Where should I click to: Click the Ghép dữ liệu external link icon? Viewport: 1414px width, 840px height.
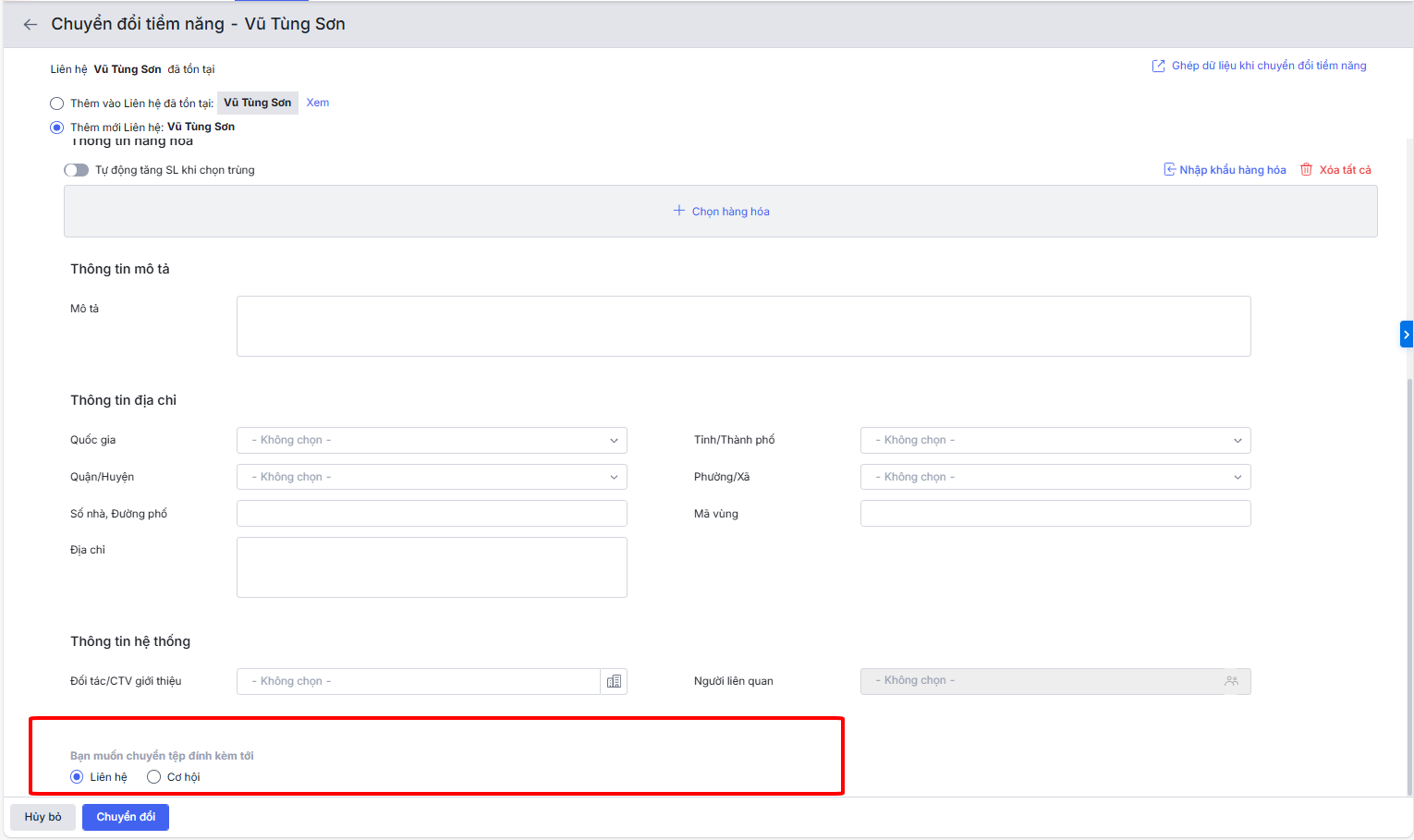click(1158, 67)
